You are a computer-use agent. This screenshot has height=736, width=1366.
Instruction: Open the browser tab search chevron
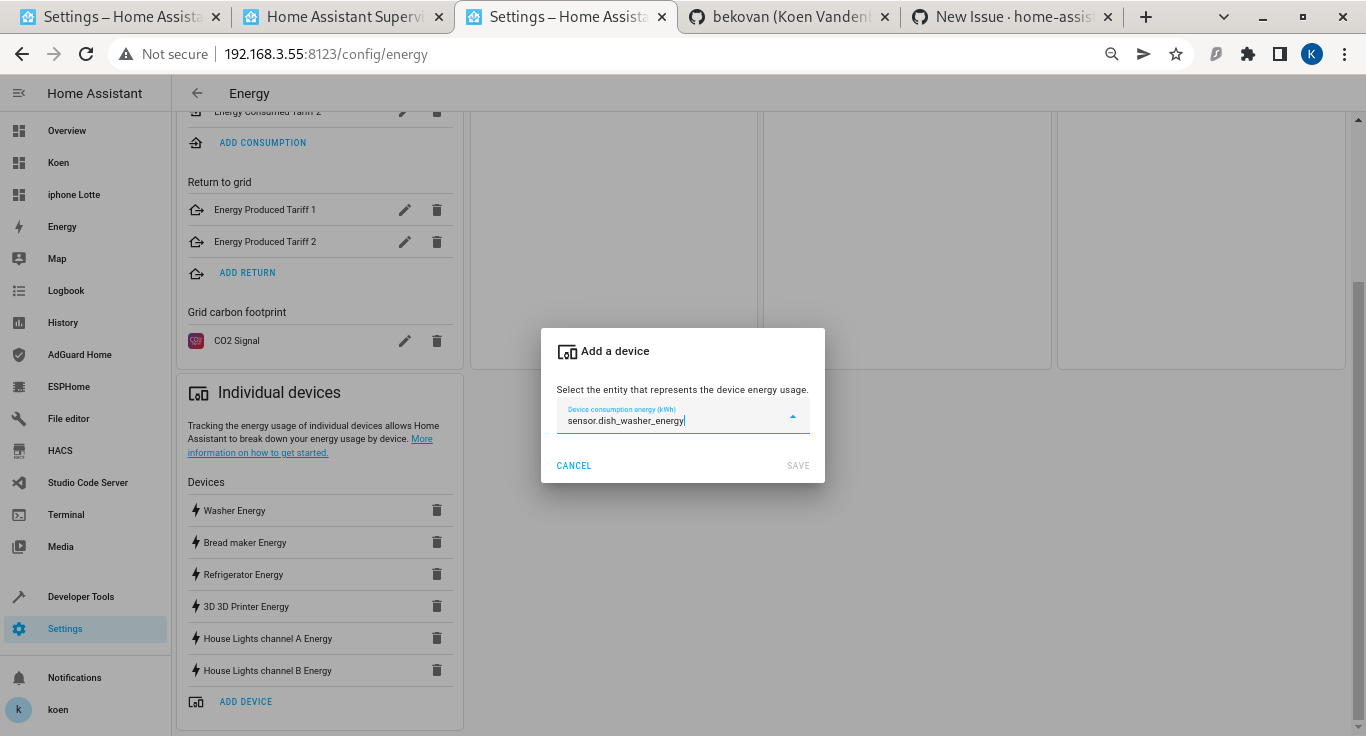pyautogui.click(x=1224, y=16)
